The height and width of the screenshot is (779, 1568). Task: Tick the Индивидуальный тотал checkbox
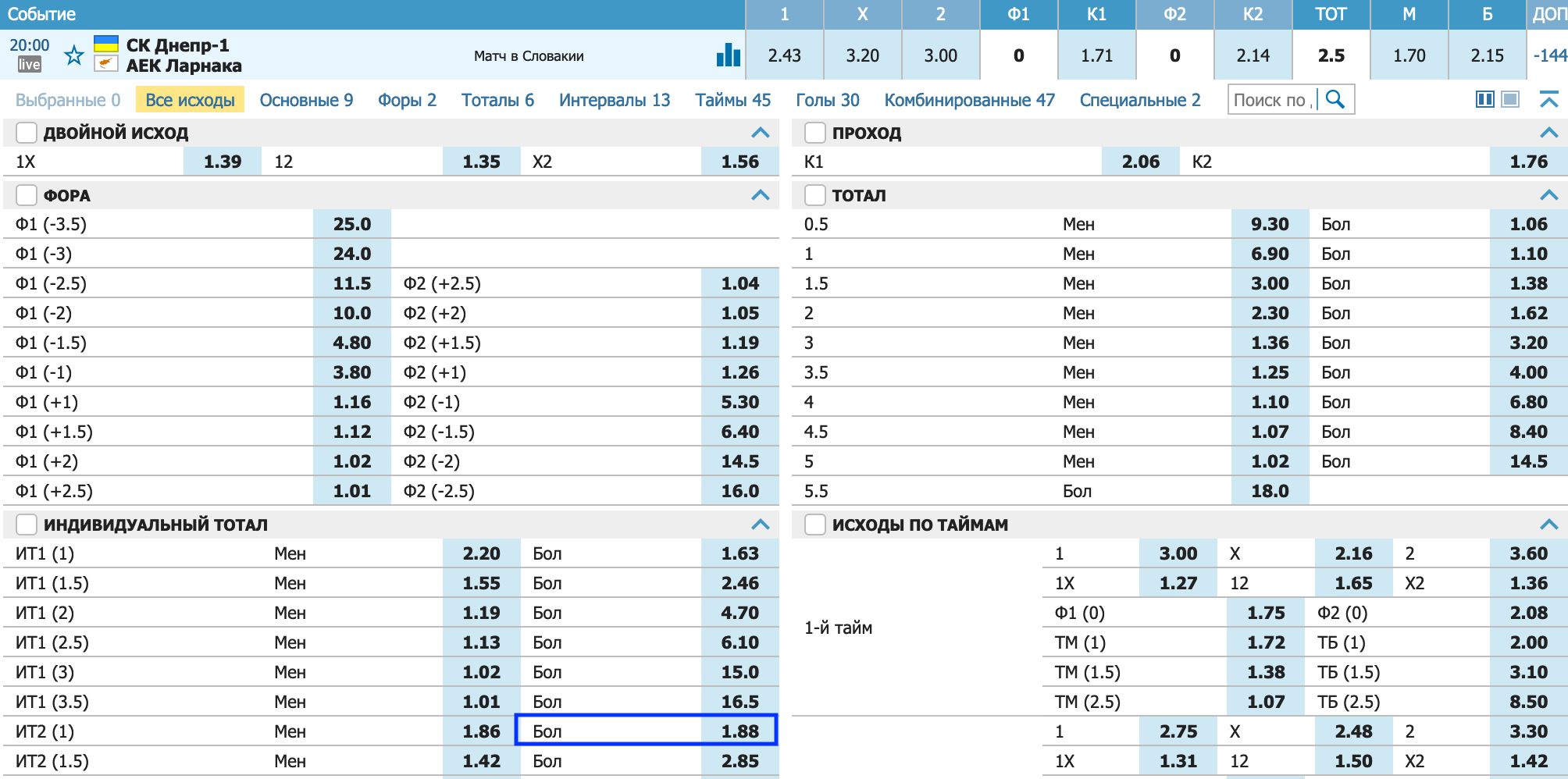[x=27, y=525]
